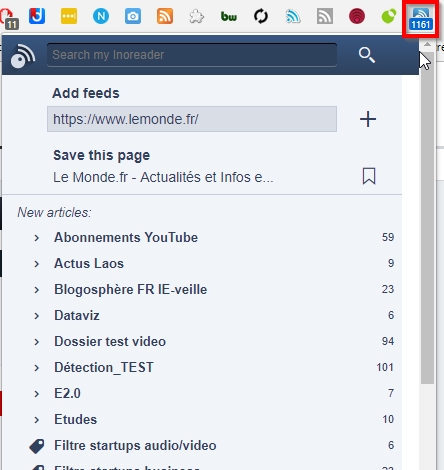
Task: Open the black circular arrows extension icon
Action: pos(261,16)
